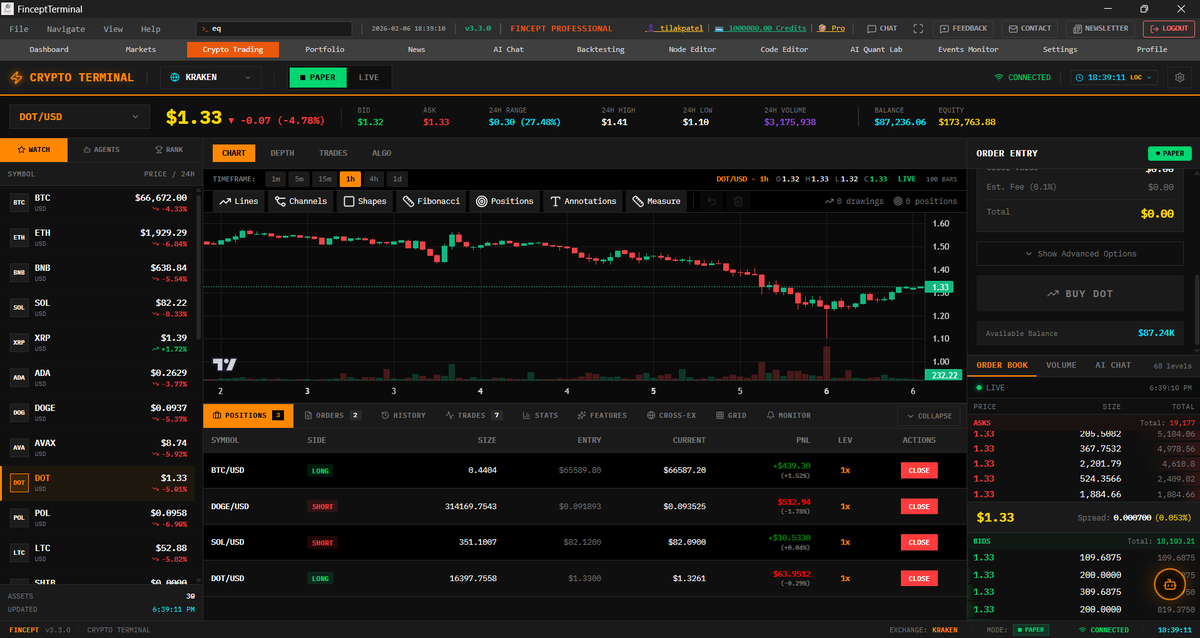Screen dimensions: 1200x638
Task: Open Chat from the header
Action: [x=881, y=29]
